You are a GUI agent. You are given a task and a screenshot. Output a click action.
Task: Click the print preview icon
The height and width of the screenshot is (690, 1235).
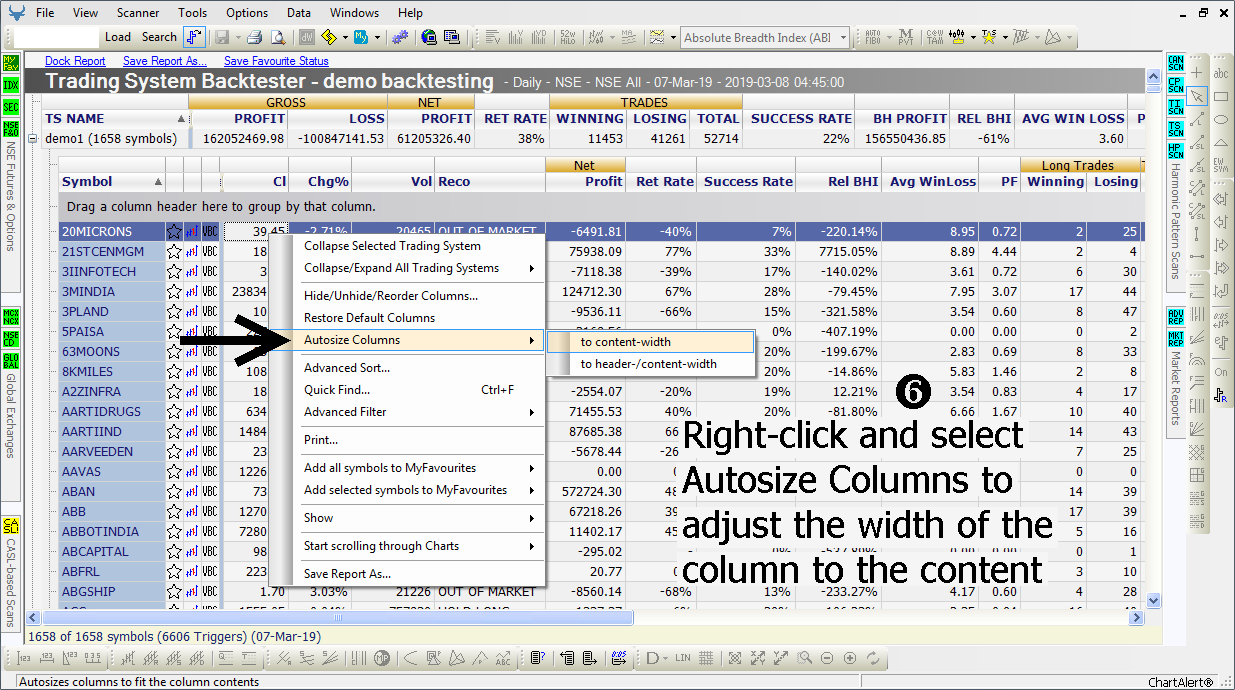point(277,37)
